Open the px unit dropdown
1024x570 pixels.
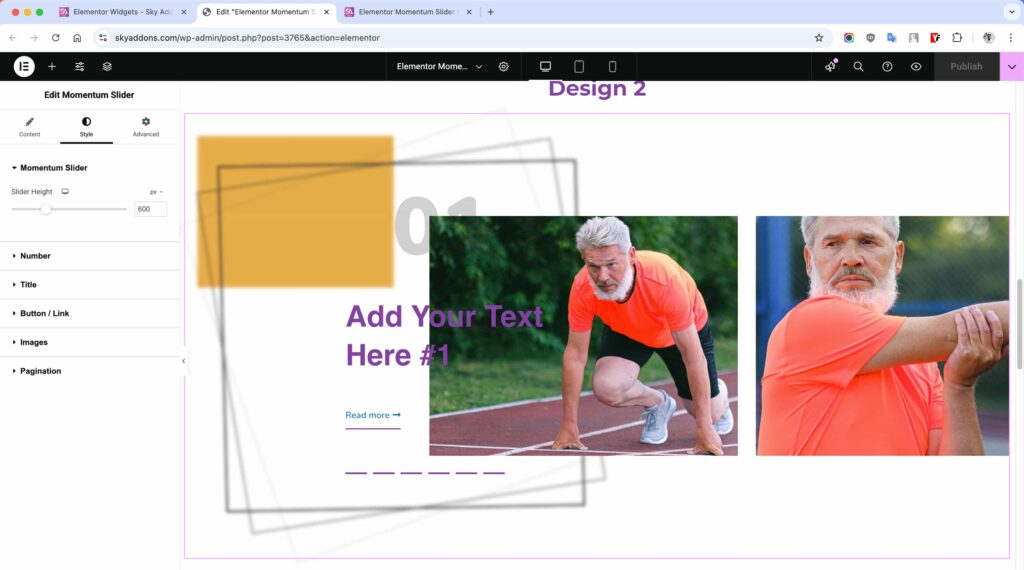[156, 192]
